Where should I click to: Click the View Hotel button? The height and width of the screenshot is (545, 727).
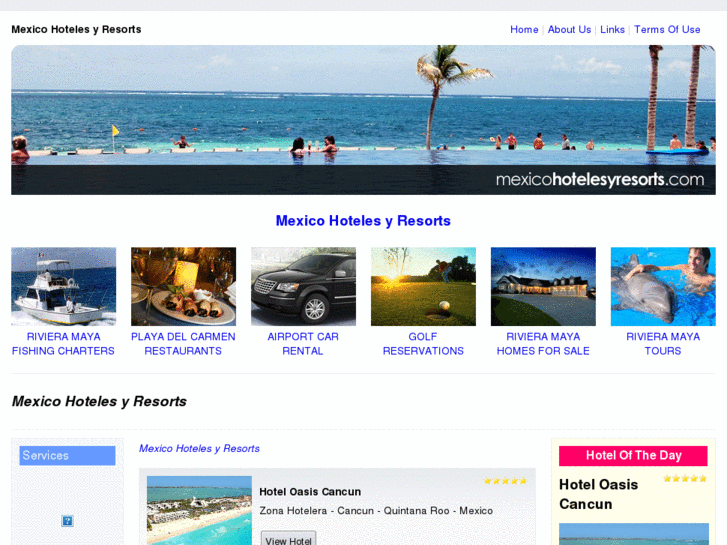[x=288, y=539]
